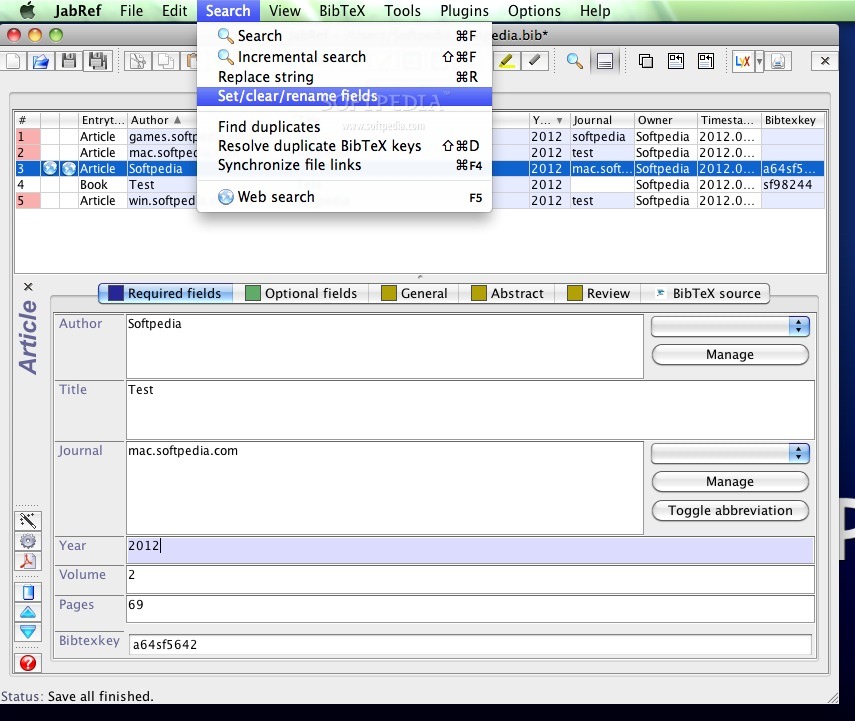This screenshot has width=855, height=721.
Task: Open the BibTeX menu in the menu bar
Action: click(x=342, y=10)
